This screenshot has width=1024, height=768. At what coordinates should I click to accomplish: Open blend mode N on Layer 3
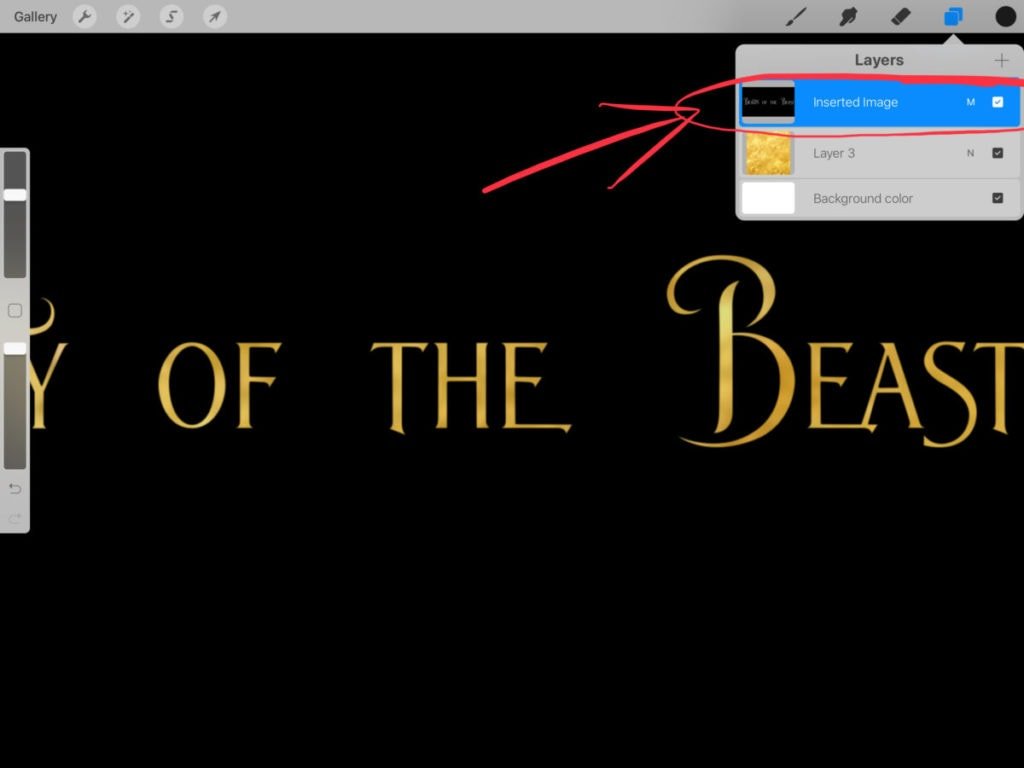(970, 153)
